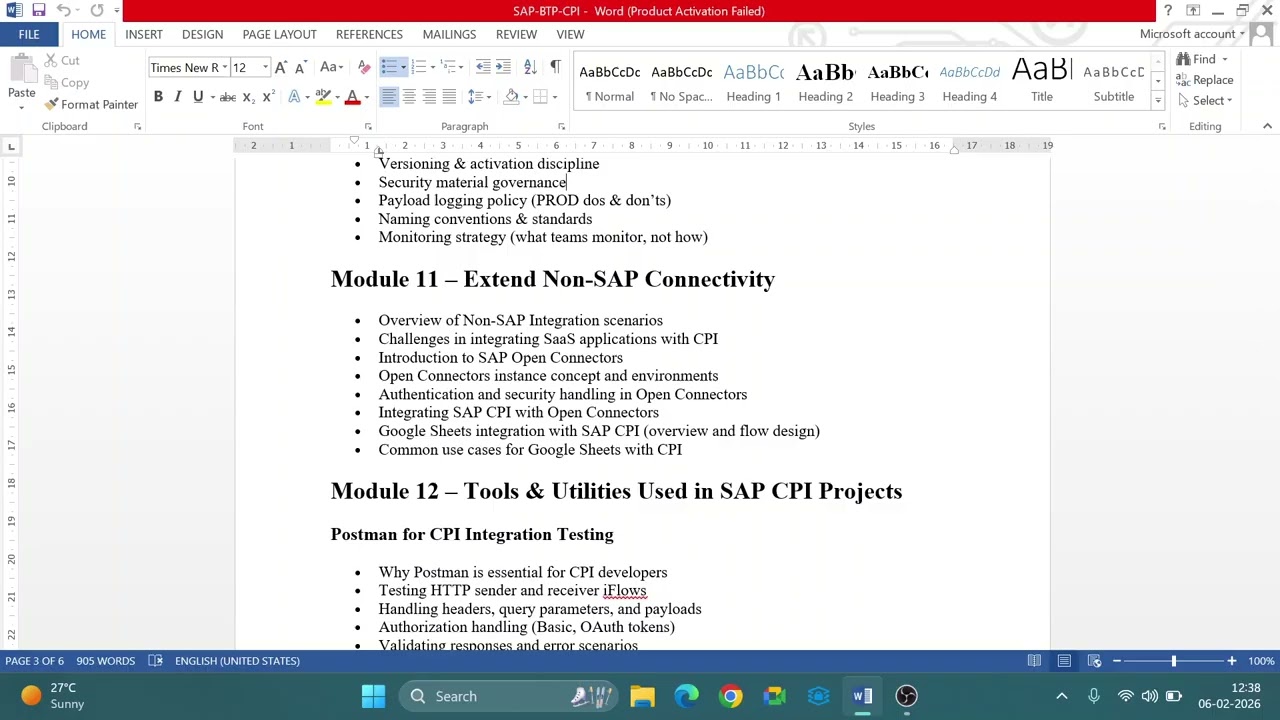The width and height of the screenshot is (1280, 720).
Task: Switch to the REVIEW tab
Action: (516, 34)
